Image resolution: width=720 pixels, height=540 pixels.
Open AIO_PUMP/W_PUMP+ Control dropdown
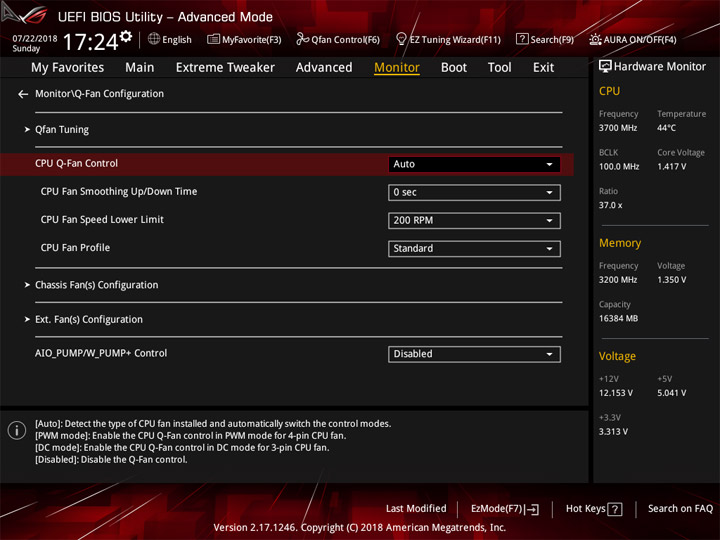[474, 354]
